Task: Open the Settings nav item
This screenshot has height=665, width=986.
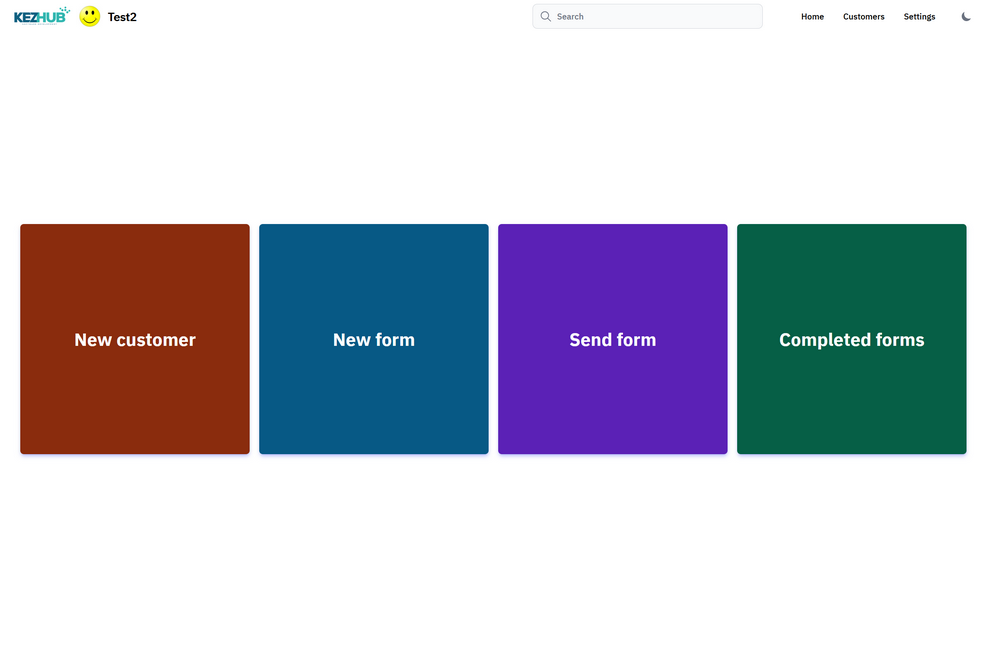Action: 919,17
